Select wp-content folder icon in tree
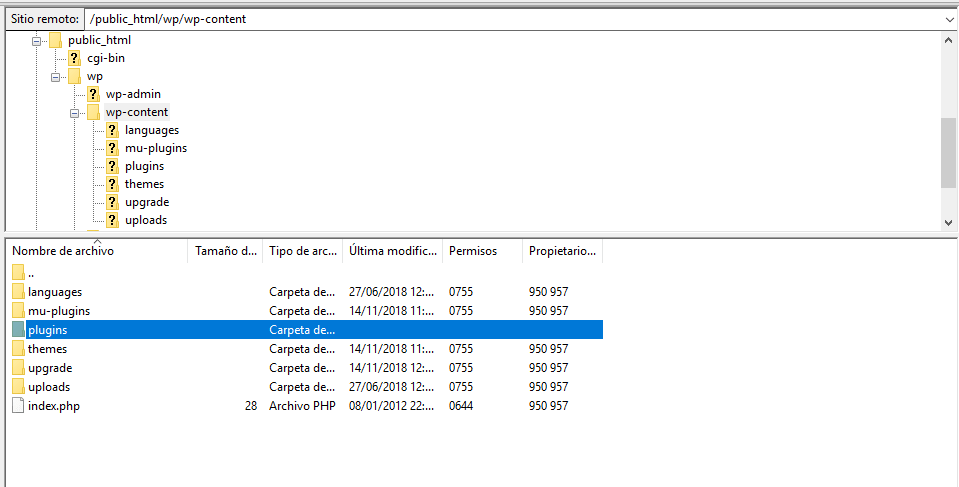The width and height of the screenshot is (959, 487). (94, 112)
